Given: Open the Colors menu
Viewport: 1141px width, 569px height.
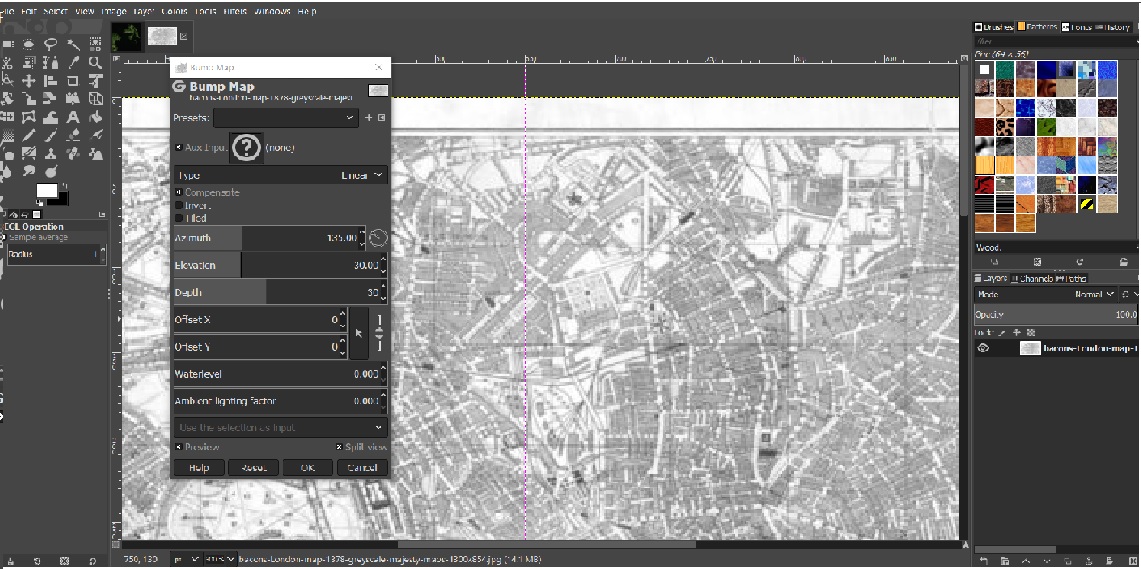Looking at the screenshot, I should click(x=172, y=11).
